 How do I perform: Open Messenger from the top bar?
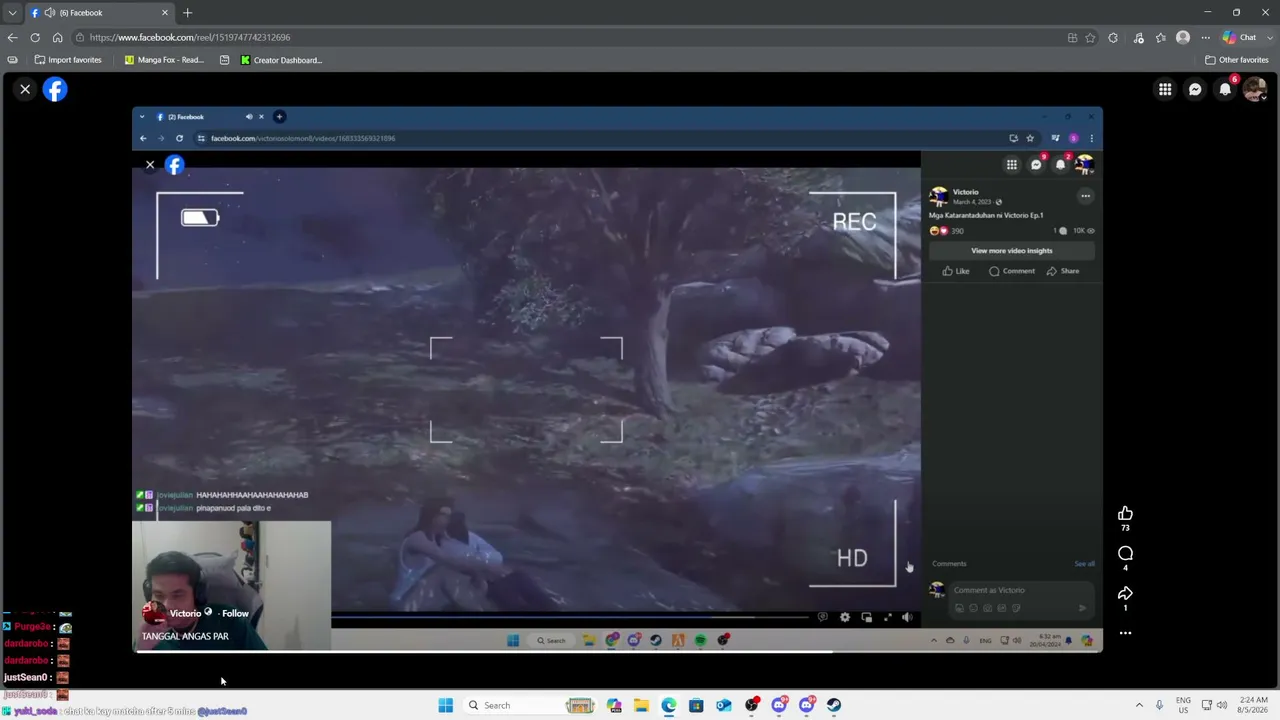click(x=1195, y=89)
